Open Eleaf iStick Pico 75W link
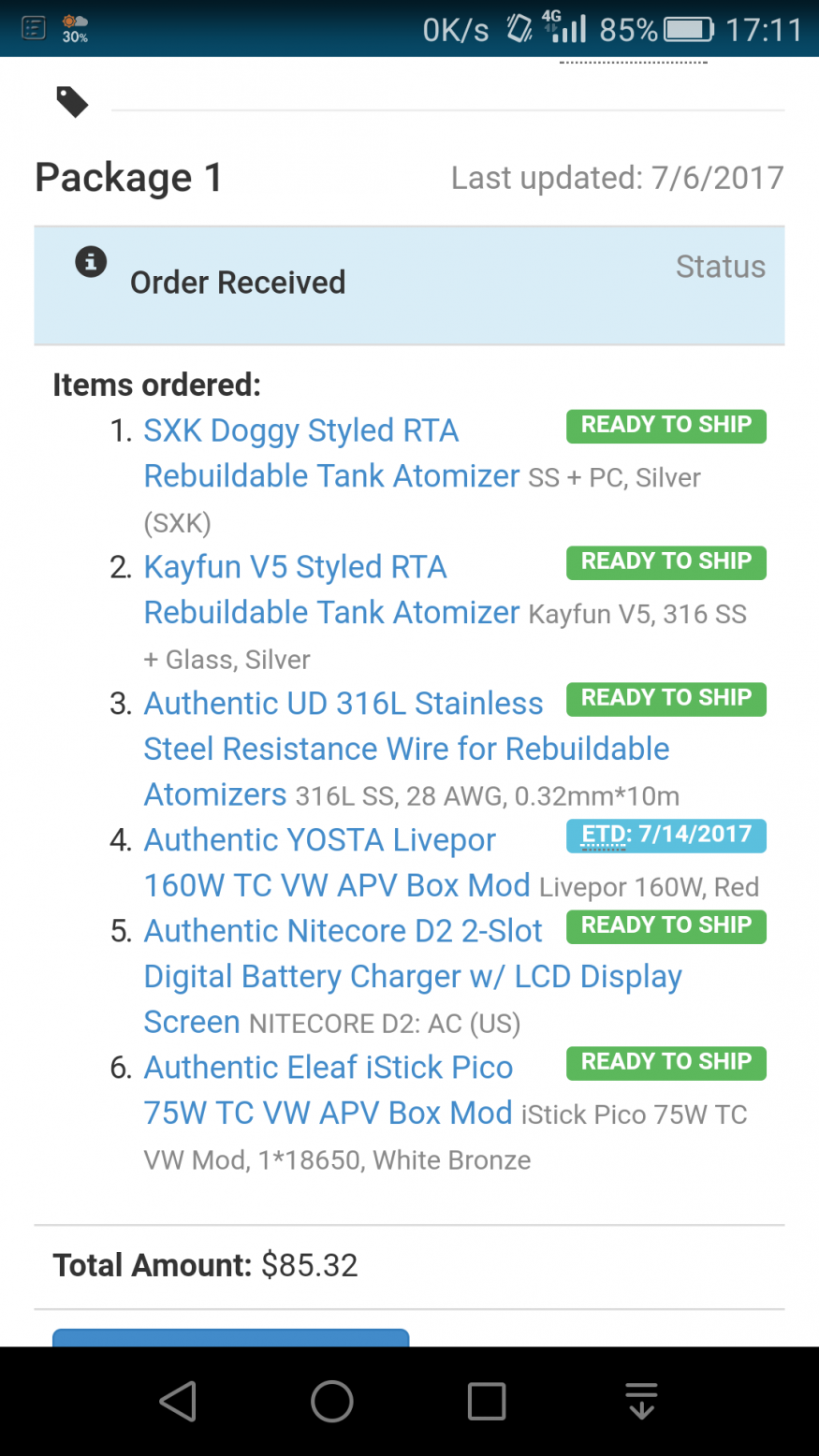The image size is (819, 1456). click(329, 1068)
